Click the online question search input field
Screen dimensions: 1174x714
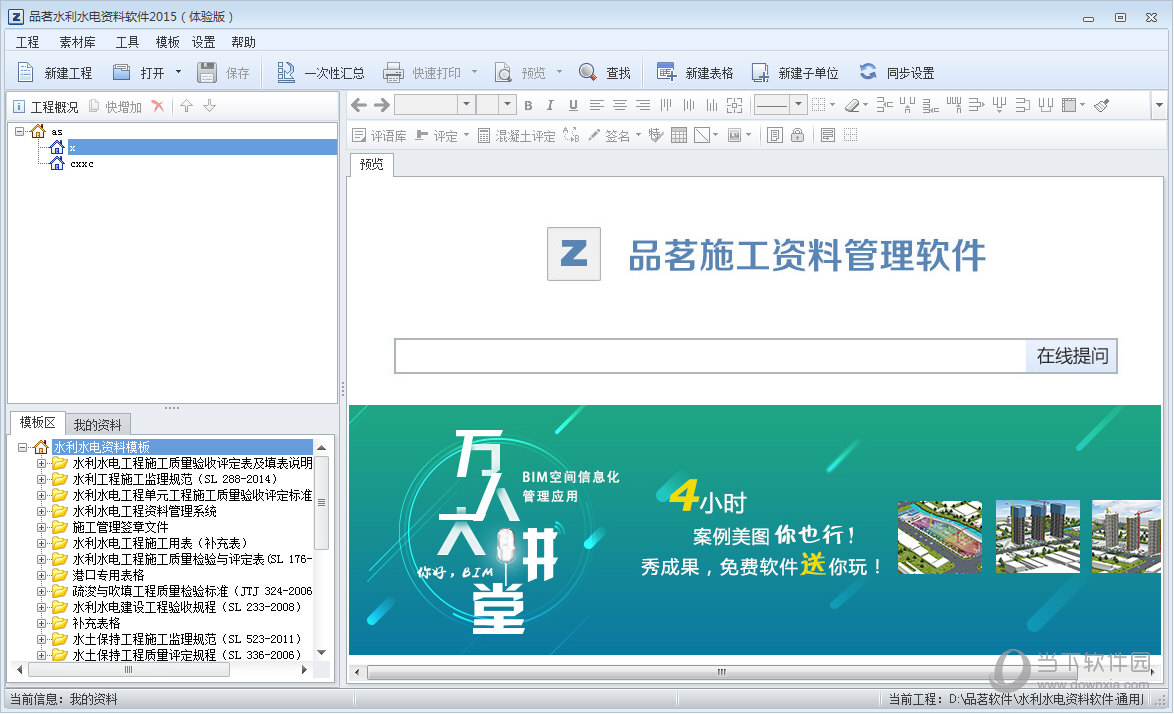click(710, 356)
